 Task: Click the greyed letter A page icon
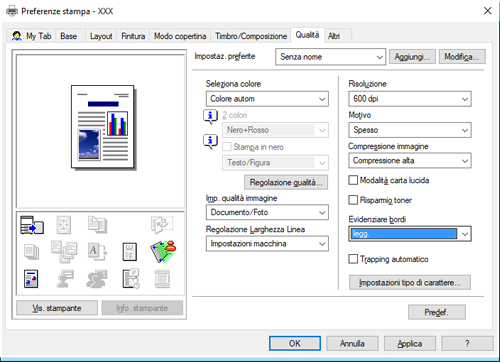click(97, 251)
